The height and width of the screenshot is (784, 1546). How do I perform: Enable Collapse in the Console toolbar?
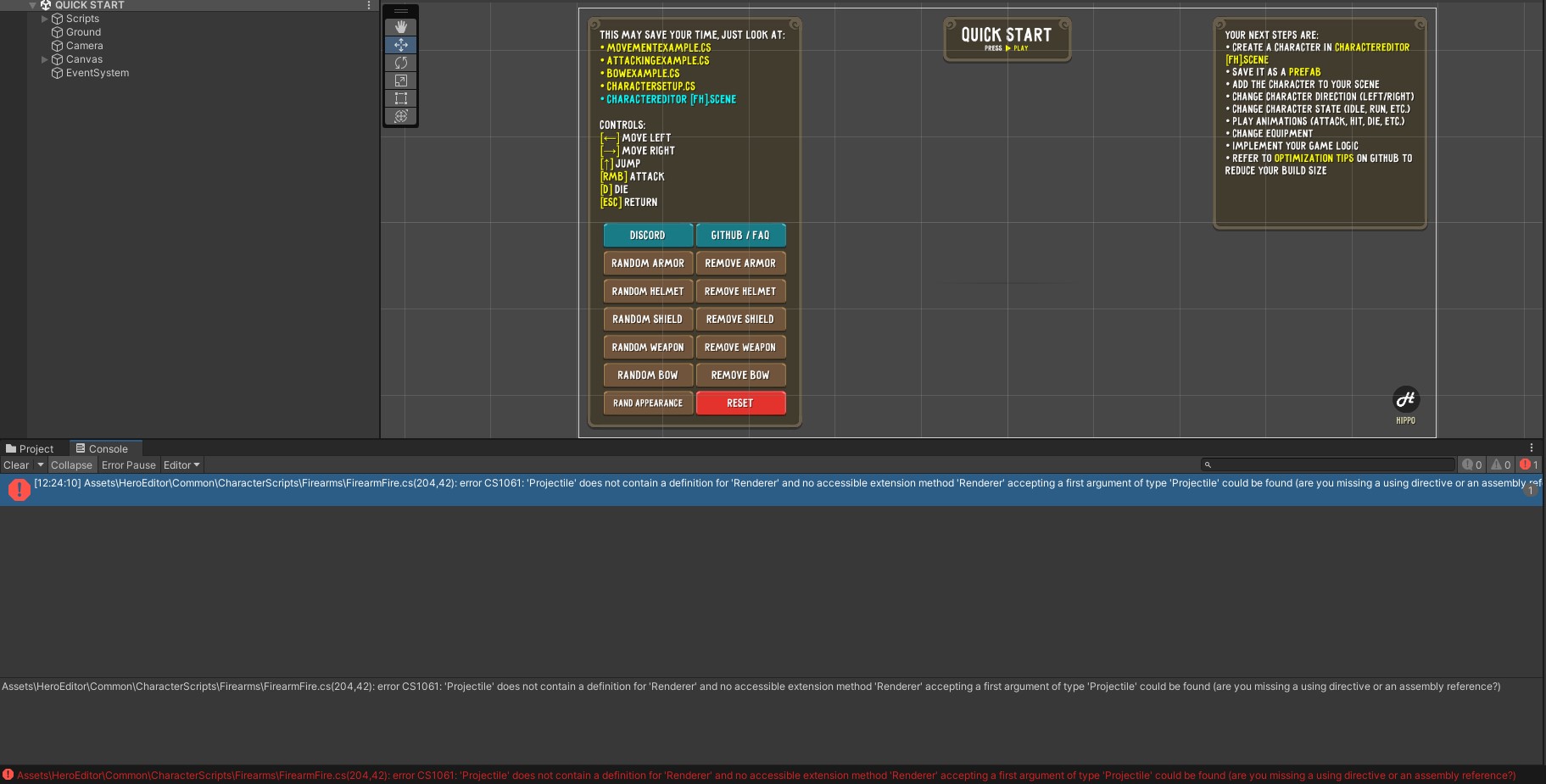(71, 464)
